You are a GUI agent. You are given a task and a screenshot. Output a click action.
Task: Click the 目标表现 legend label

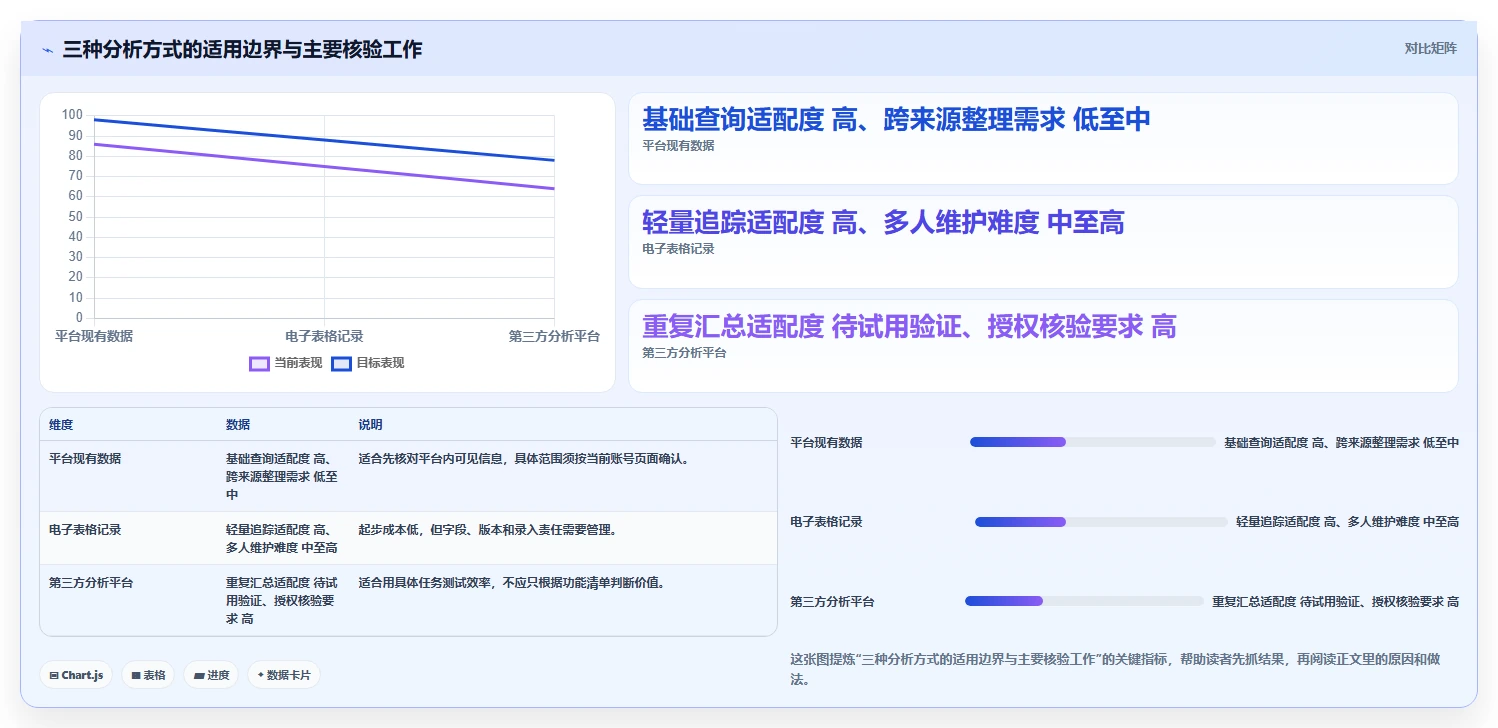pos(380,363)
